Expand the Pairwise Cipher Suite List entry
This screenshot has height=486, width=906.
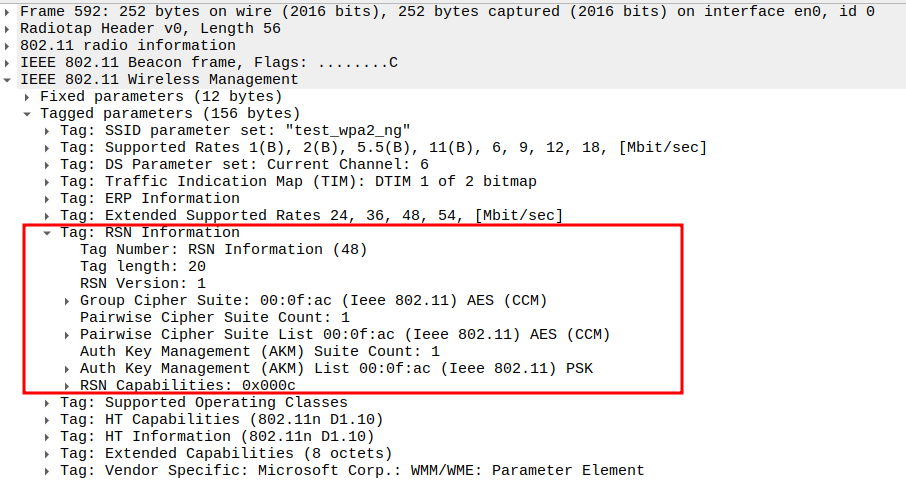pos(68,334)
